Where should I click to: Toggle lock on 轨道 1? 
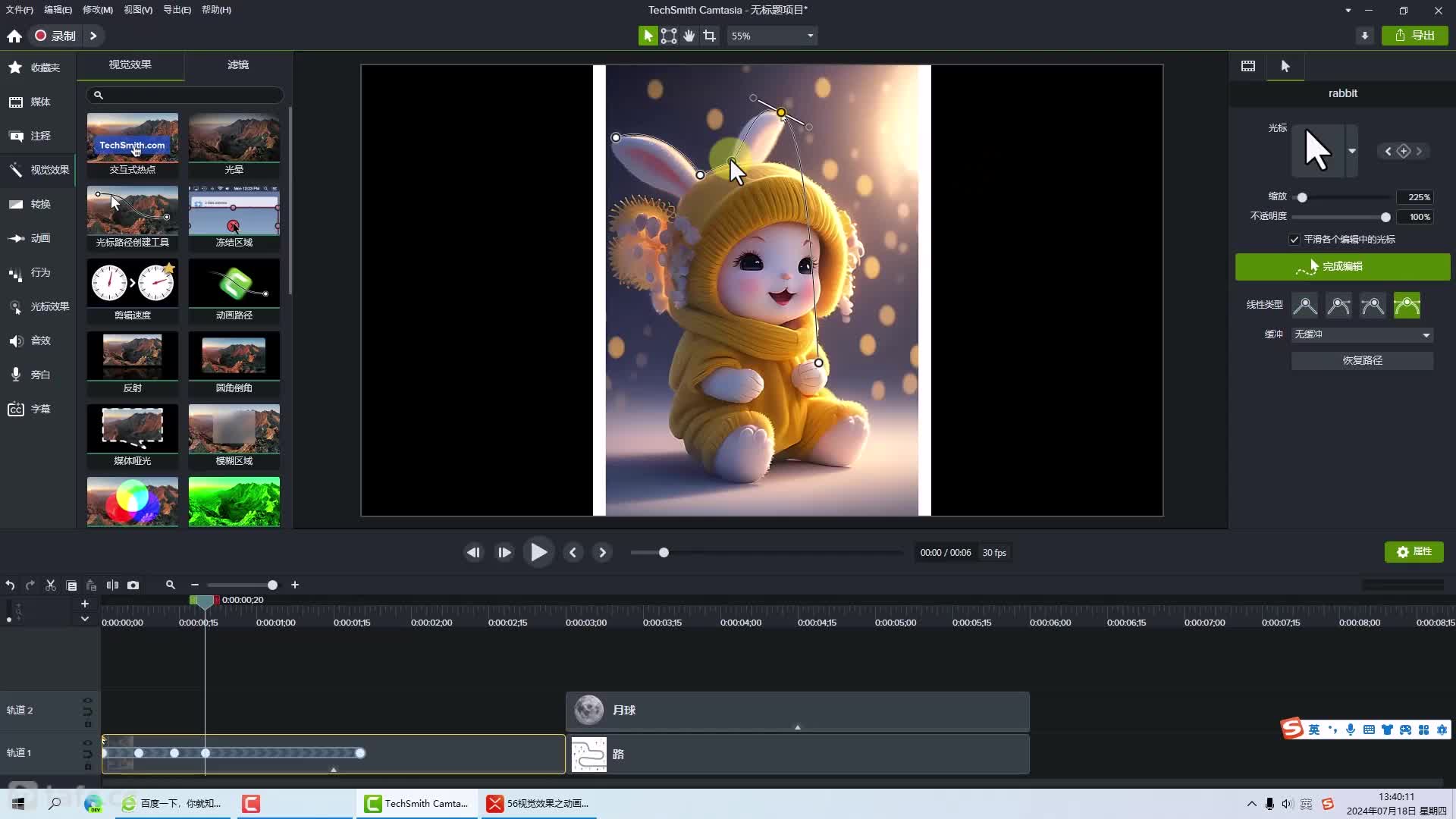[88, 766]
